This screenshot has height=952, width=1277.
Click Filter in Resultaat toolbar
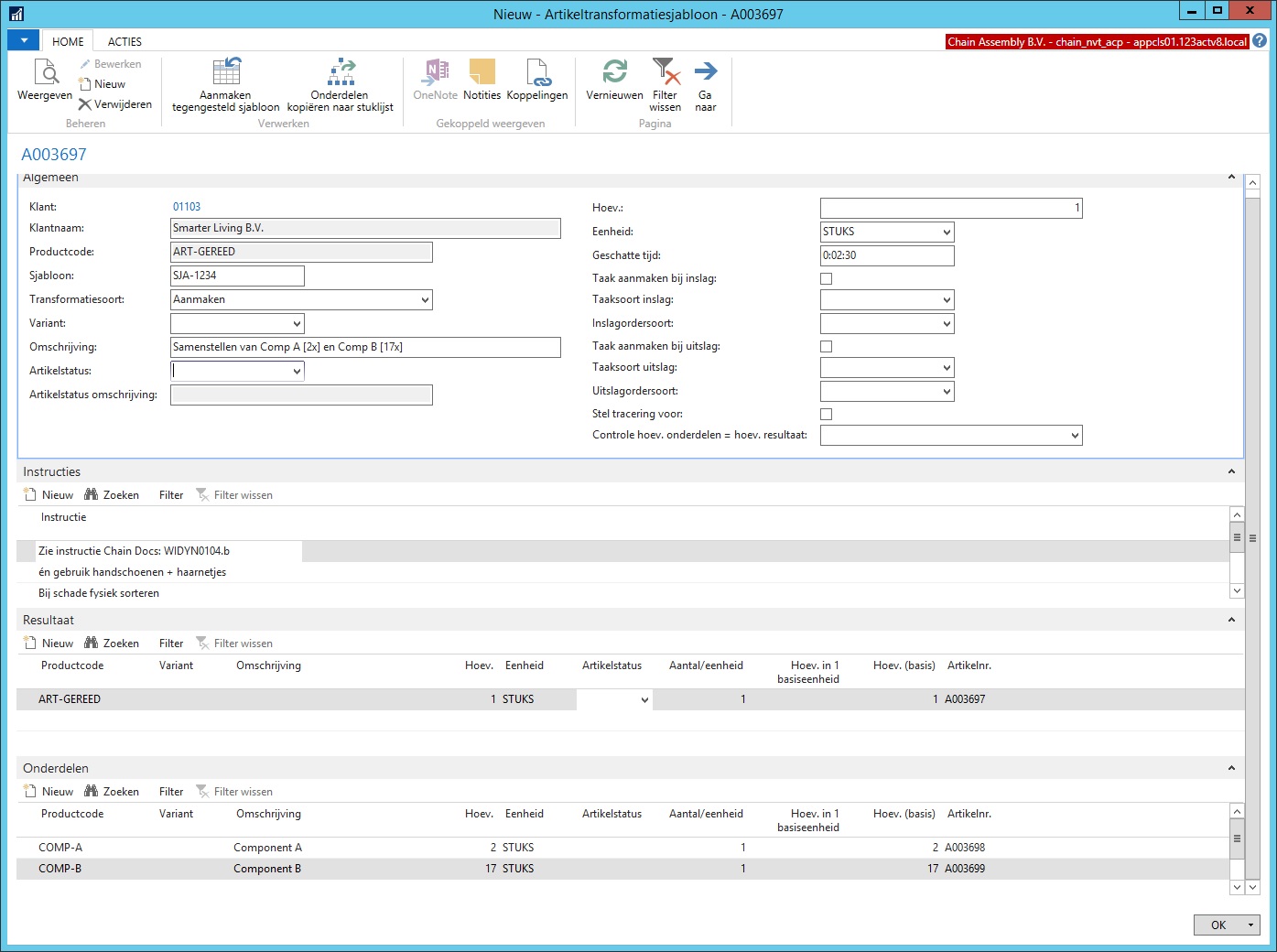tap(171, 644)
